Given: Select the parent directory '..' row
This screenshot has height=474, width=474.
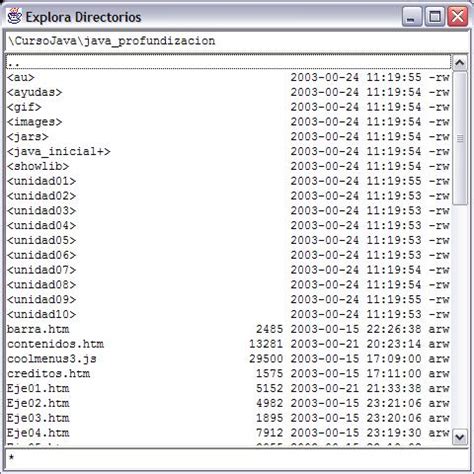Looking at the screenshot, I should (x=229, y=62).
